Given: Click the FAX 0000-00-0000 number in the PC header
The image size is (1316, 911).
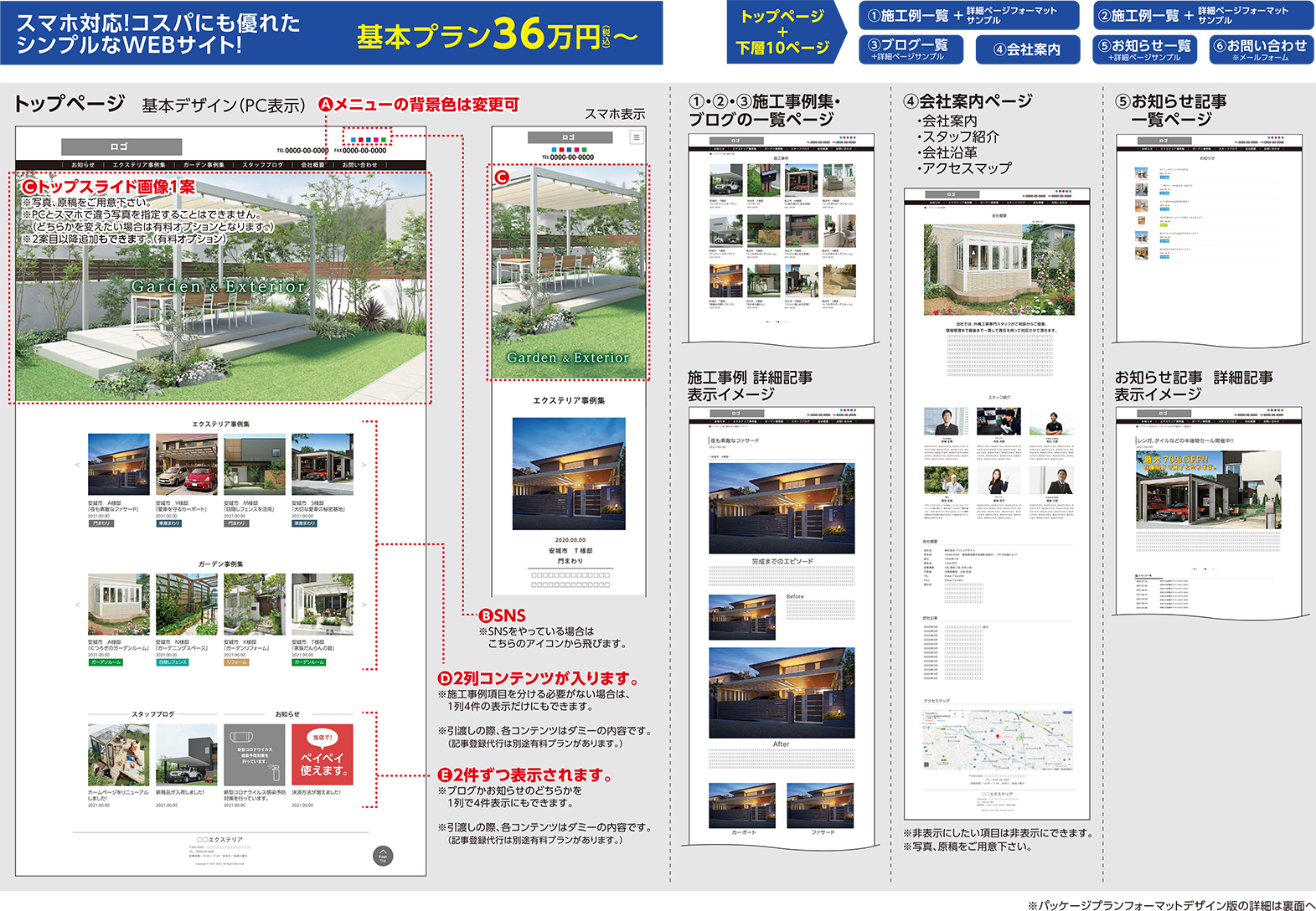Looking at the screenshot, I should click(360, 151).
